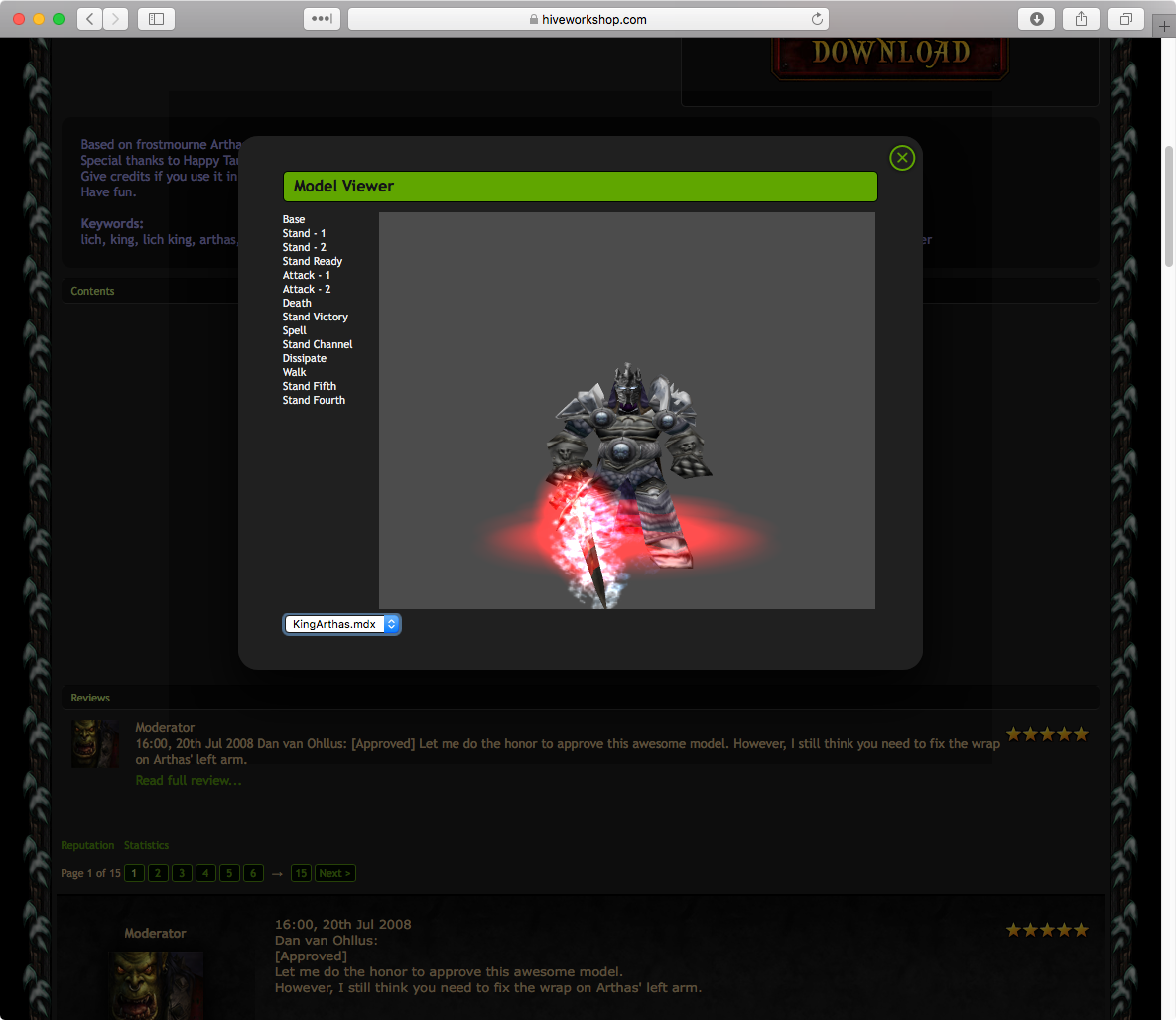Go forward with Safari's forward arrow
This screenshot has width=1176, height=1020.
tap(115, 19)
